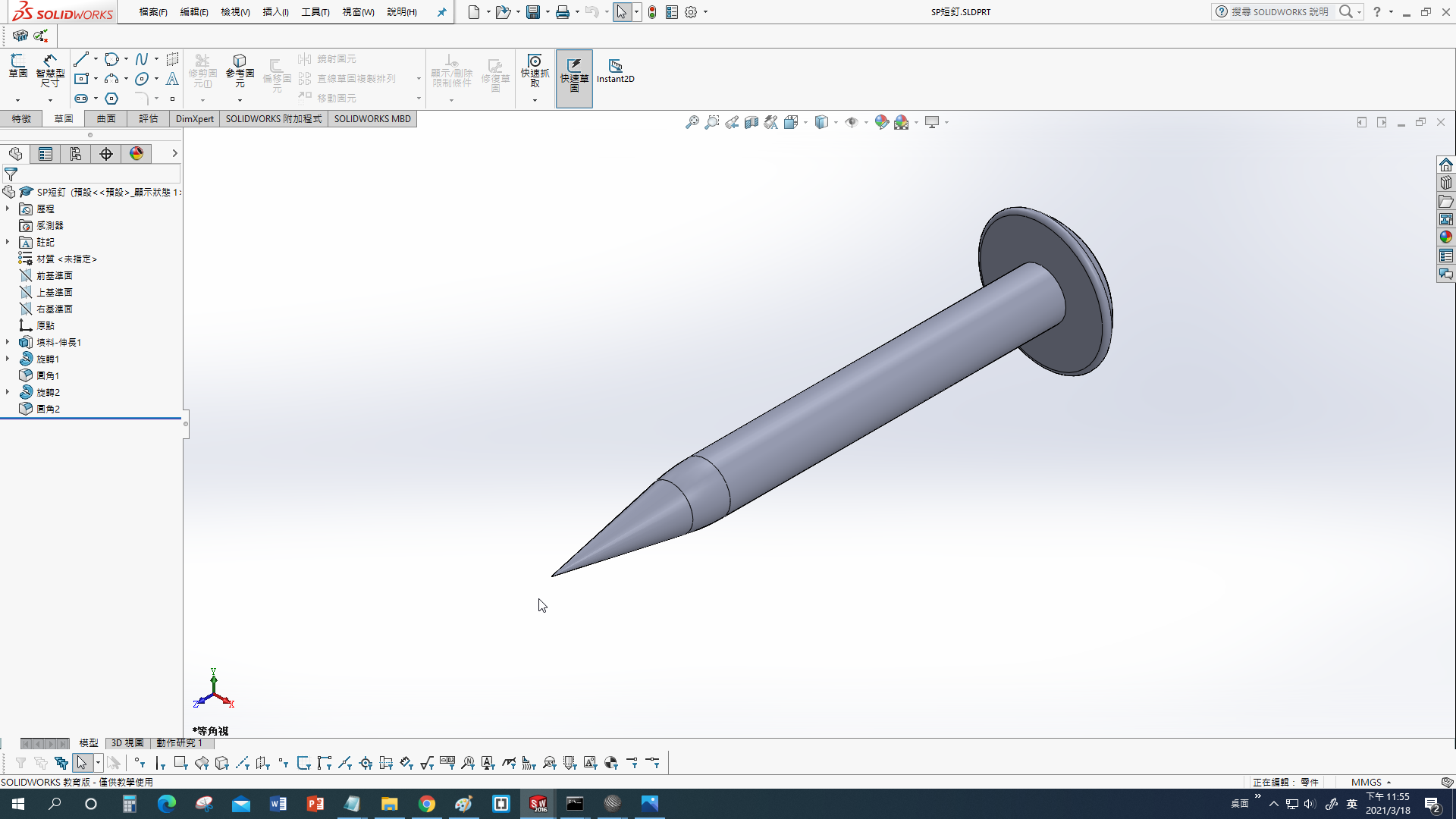Click Zoom to Fit in view toolbar

(x=692, y=122)
